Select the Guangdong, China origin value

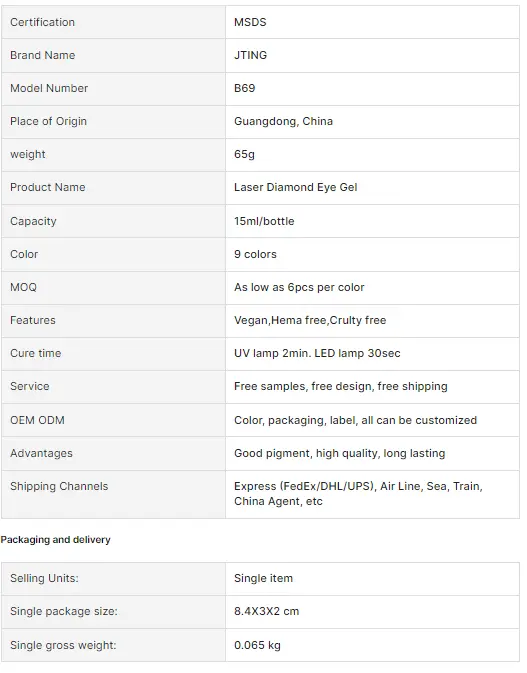pyautogui.click(x=283, y=121)
